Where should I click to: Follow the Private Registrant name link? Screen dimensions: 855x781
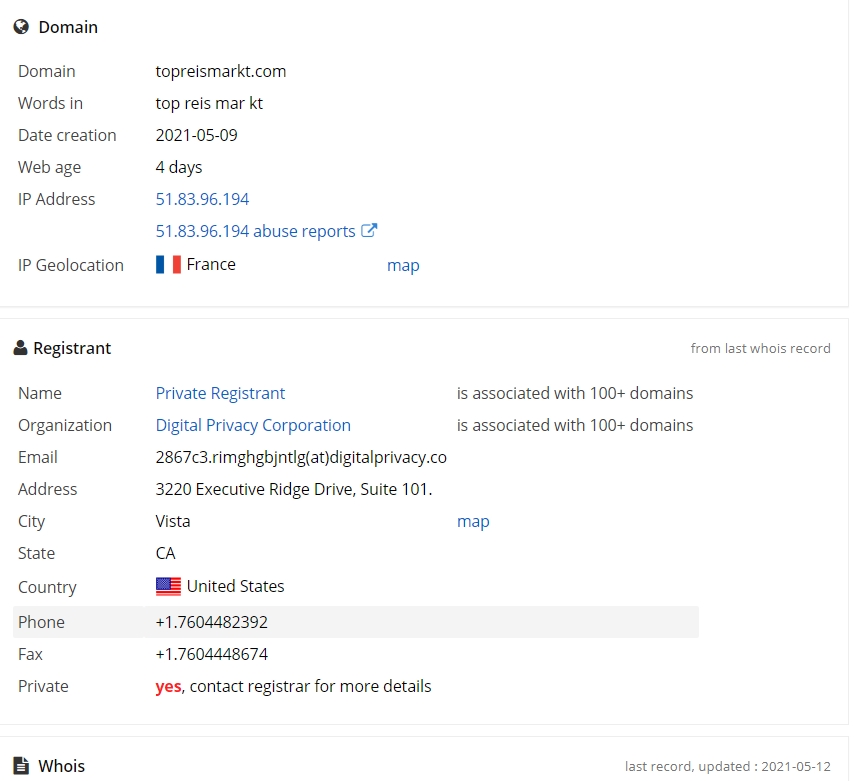(x=220, y=393)
